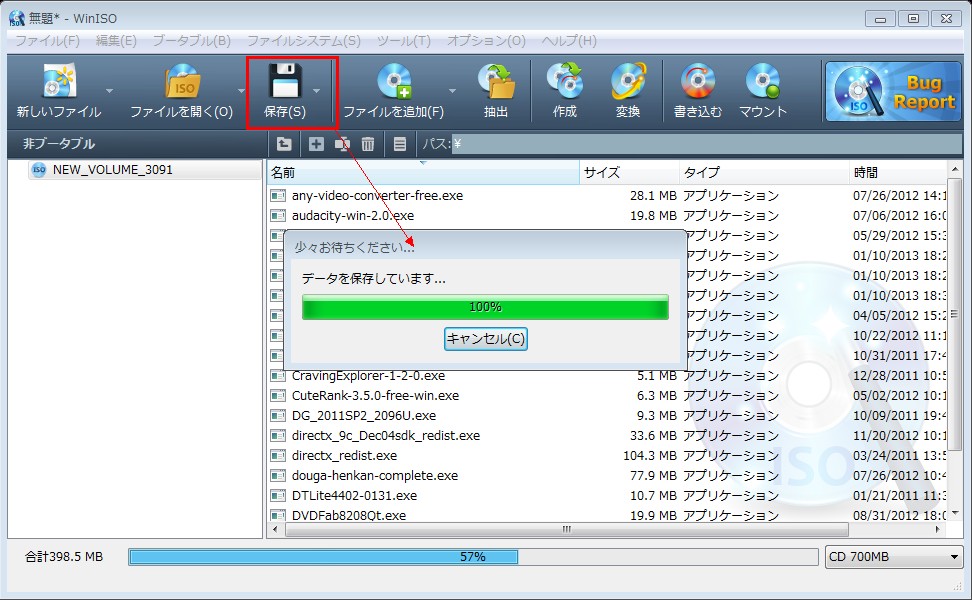Click the properties list icon beside パス

(x=400, y=144)
